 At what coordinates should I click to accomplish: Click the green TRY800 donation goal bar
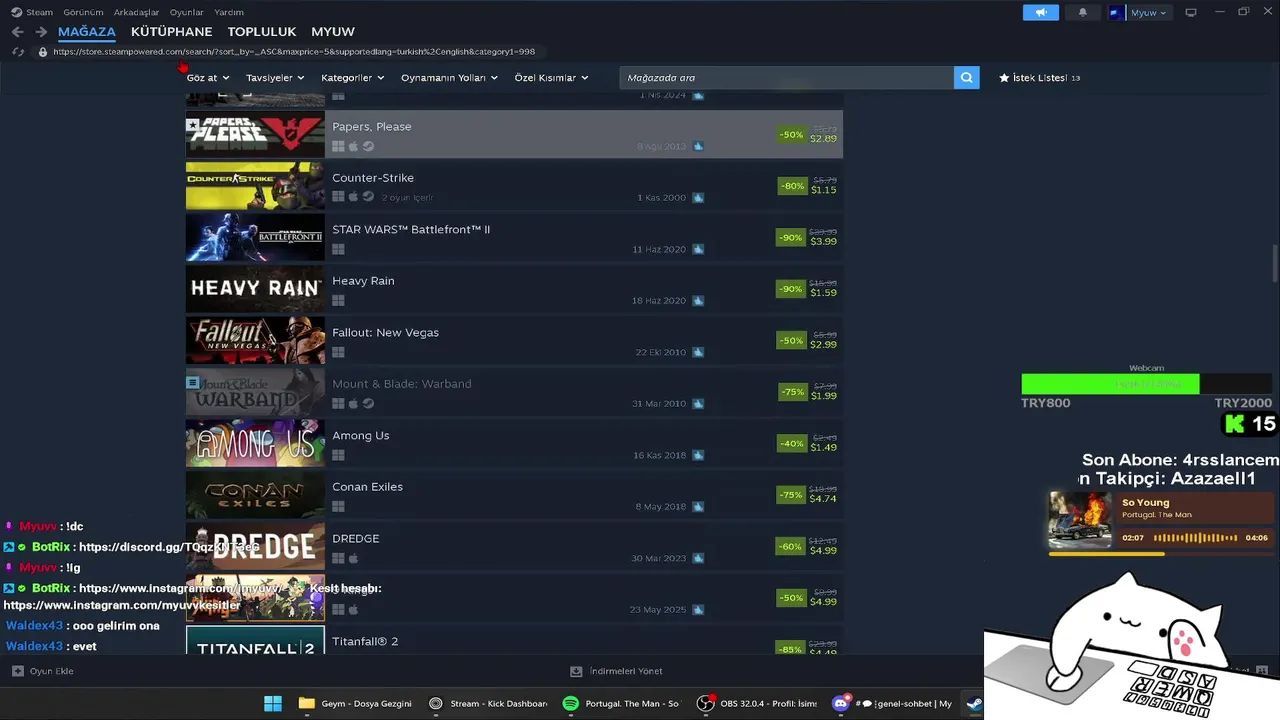(x=1110, y=384)
